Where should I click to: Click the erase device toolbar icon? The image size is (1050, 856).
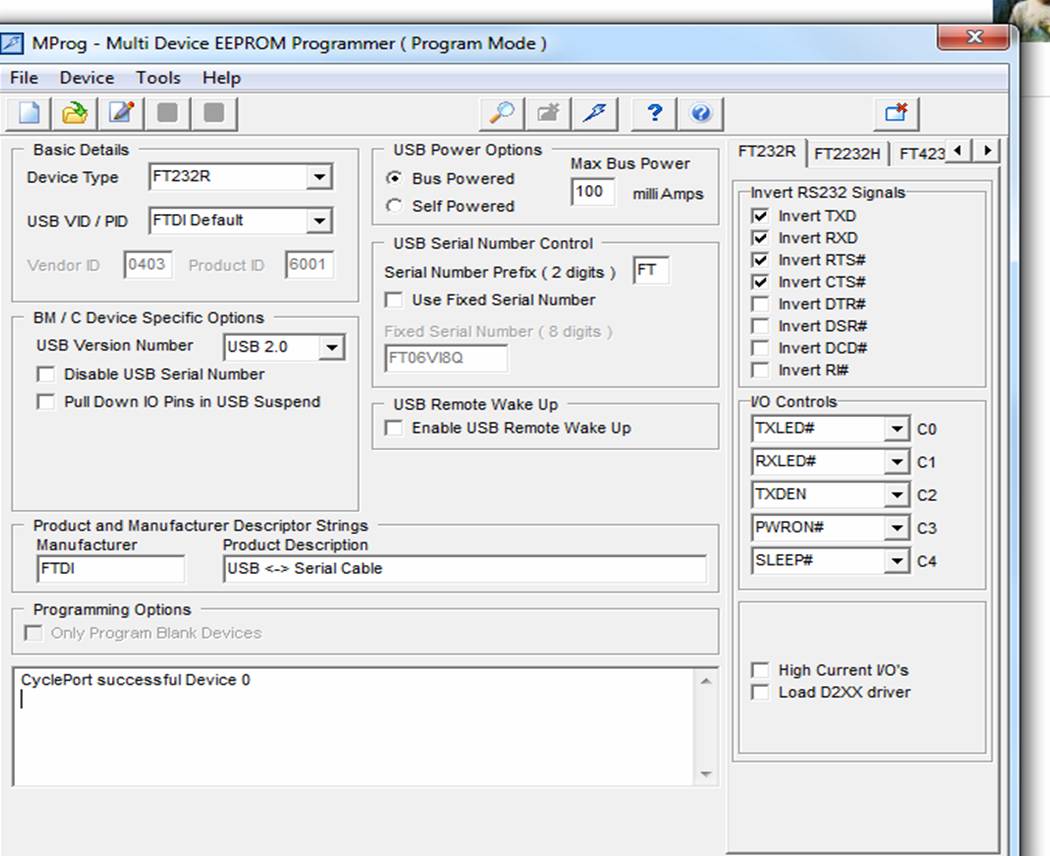coord(547,113)
